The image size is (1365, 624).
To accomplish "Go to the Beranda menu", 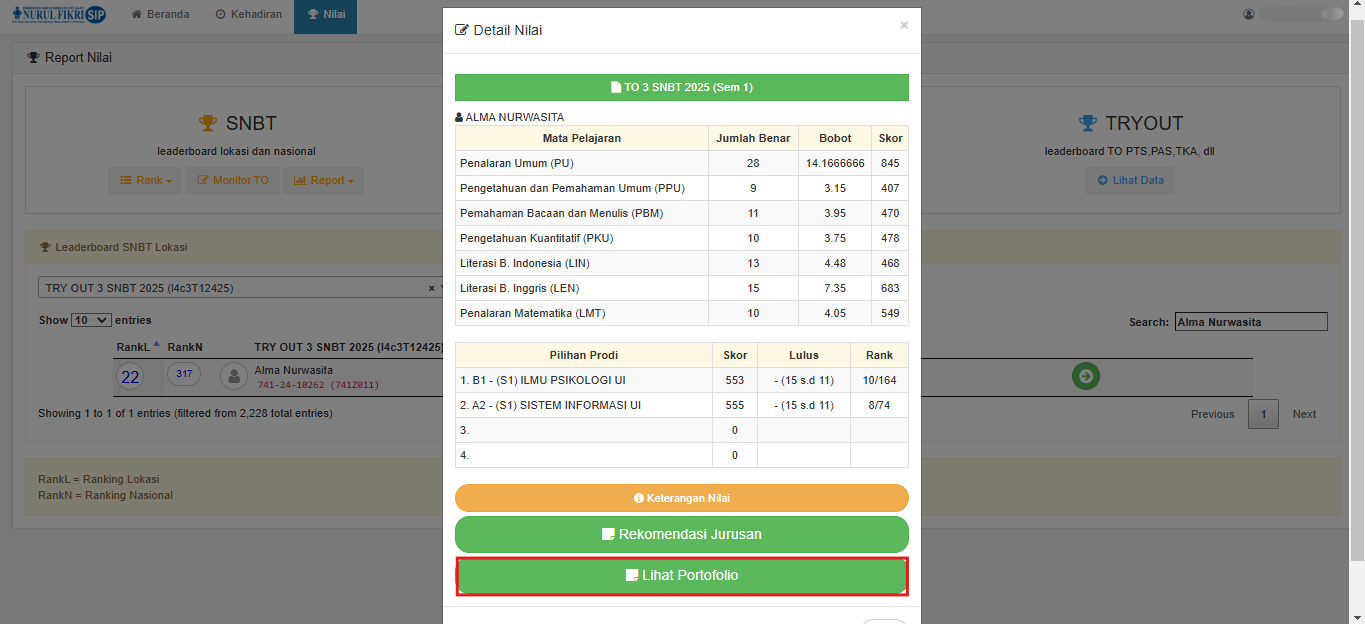I will 160,14.
